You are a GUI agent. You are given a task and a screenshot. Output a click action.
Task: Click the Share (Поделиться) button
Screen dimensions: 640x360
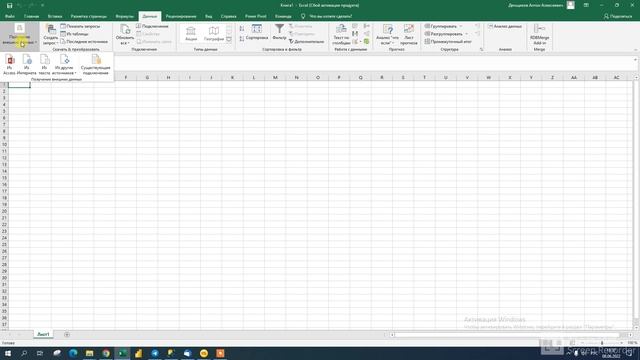pos(618,16)
